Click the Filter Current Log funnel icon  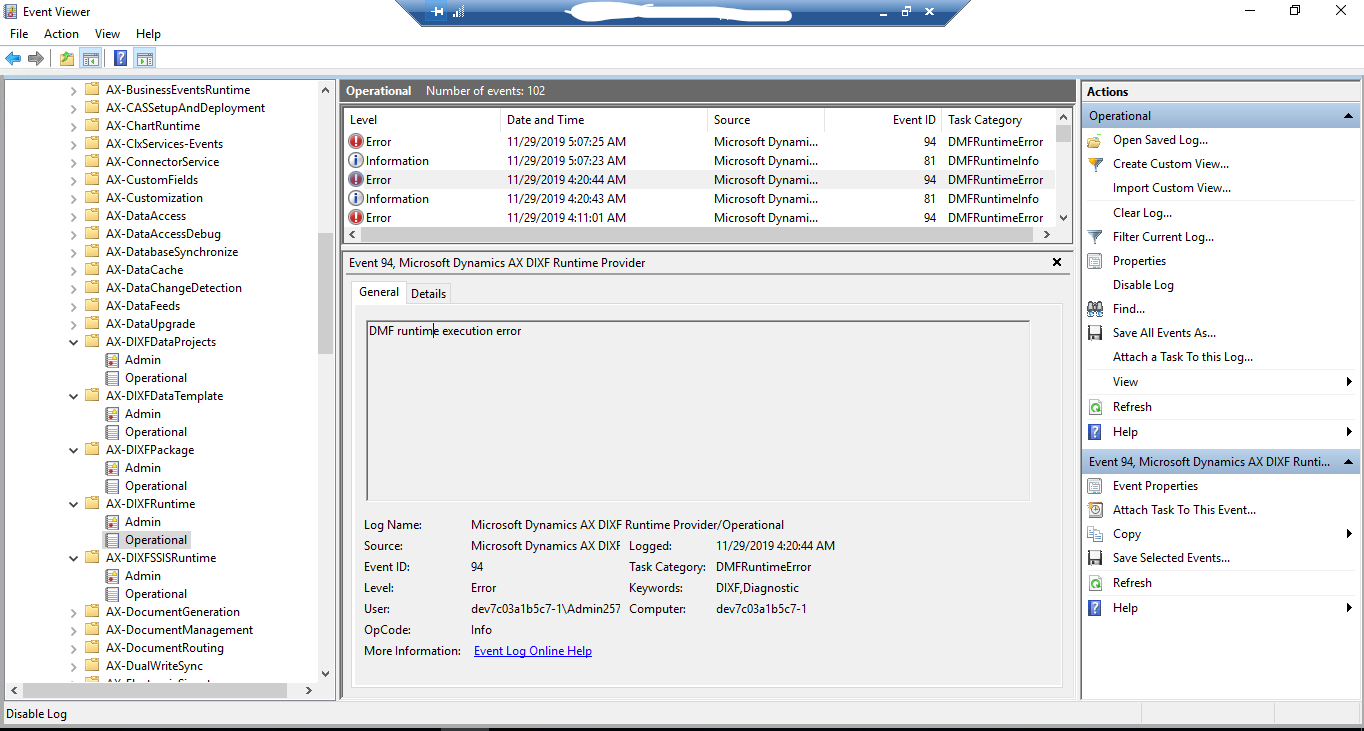[1095, 237]
